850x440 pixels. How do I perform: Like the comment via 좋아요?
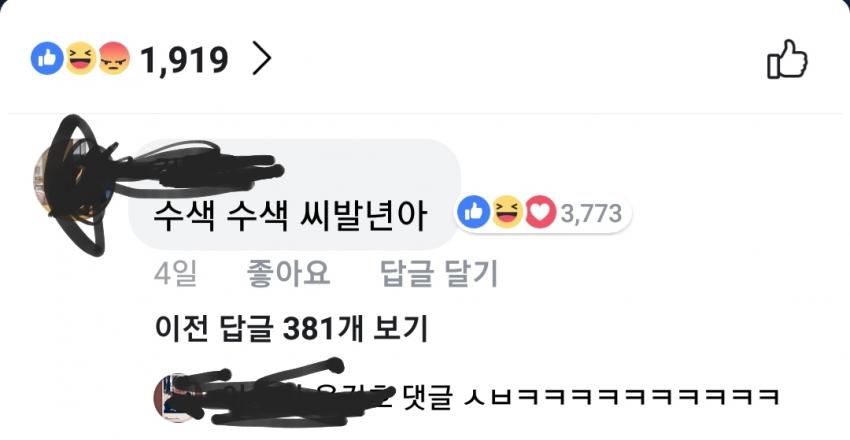pos(288,273)
